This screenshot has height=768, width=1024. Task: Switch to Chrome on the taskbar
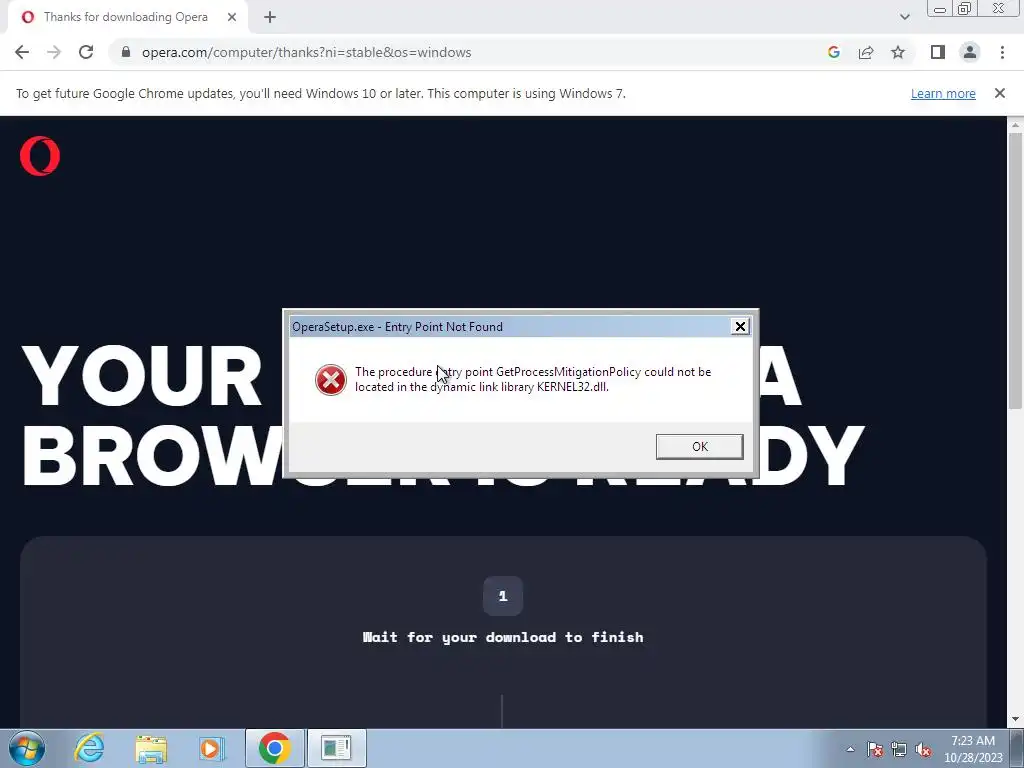click(x=274, y=748)
